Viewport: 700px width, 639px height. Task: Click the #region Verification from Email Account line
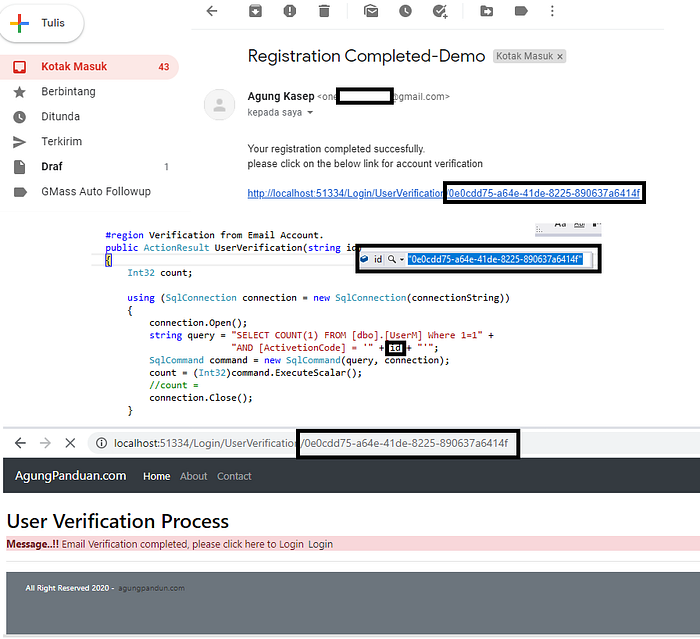coord(214,235)
